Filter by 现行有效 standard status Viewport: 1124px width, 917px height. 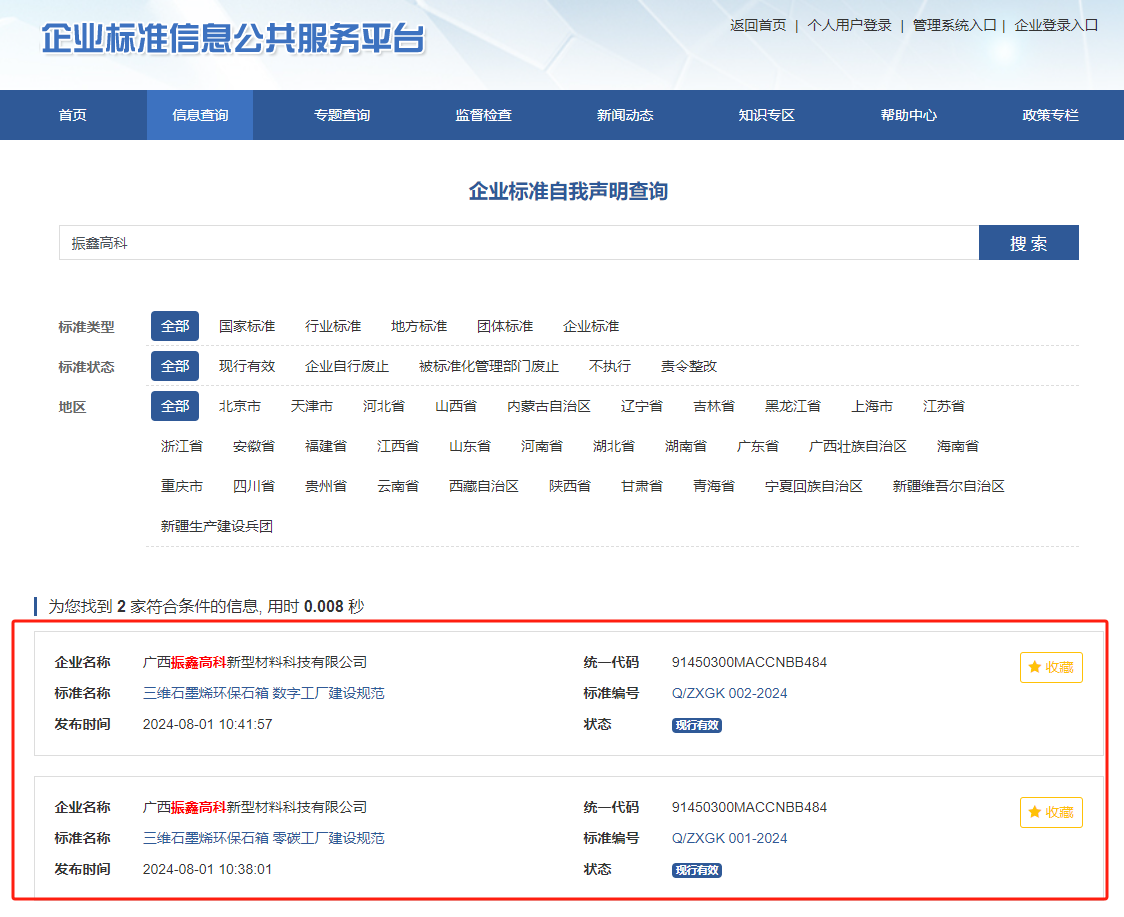tap(247, 366)
